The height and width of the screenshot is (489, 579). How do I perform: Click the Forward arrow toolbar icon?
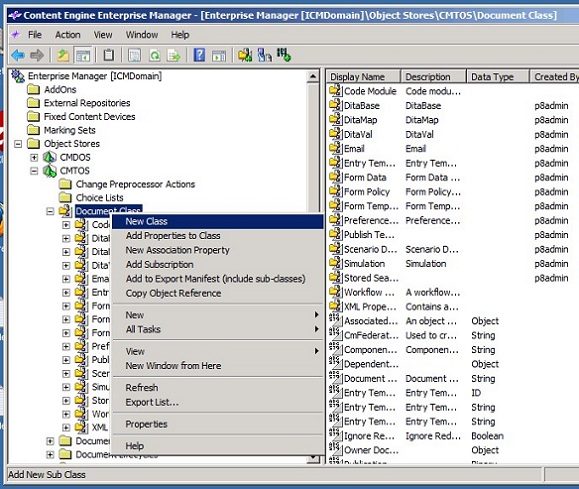(x=37, y=56)
